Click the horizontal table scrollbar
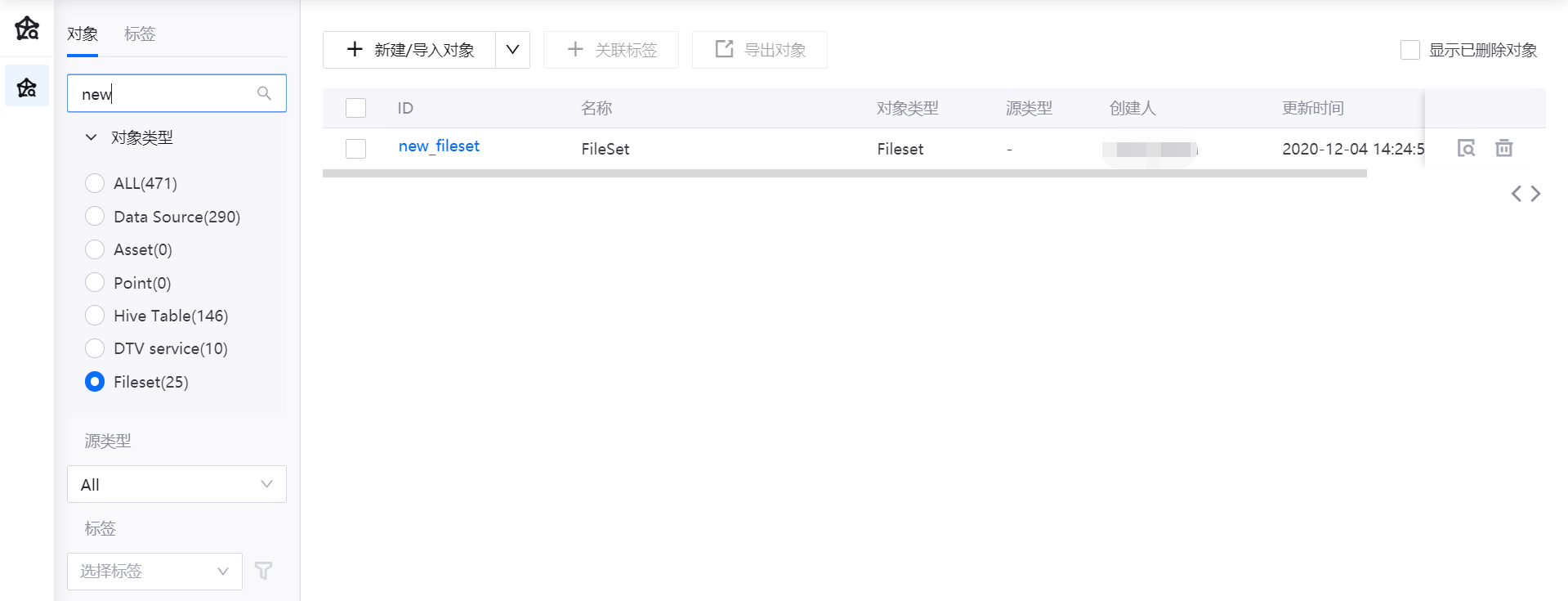The image size is (1568, 601). coord(845,173)
